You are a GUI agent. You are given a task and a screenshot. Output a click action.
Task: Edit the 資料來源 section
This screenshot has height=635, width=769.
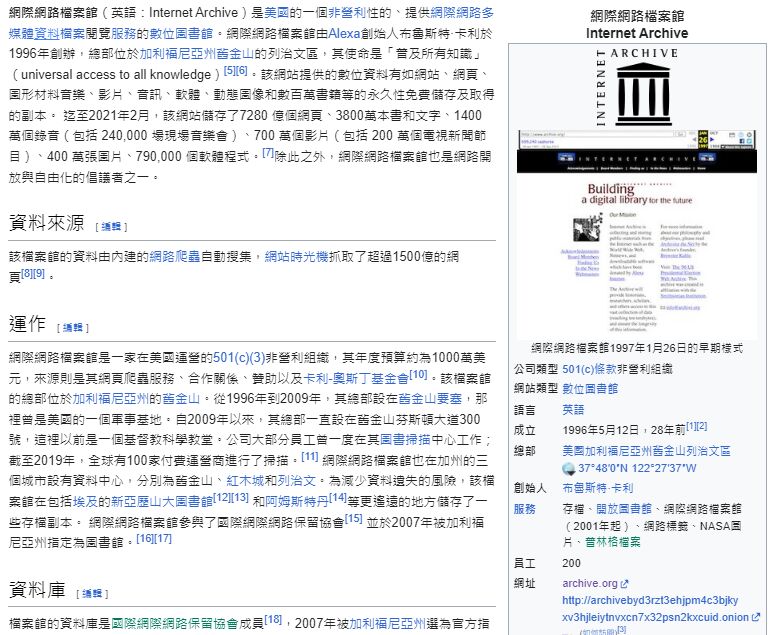[x=111, y=226]
